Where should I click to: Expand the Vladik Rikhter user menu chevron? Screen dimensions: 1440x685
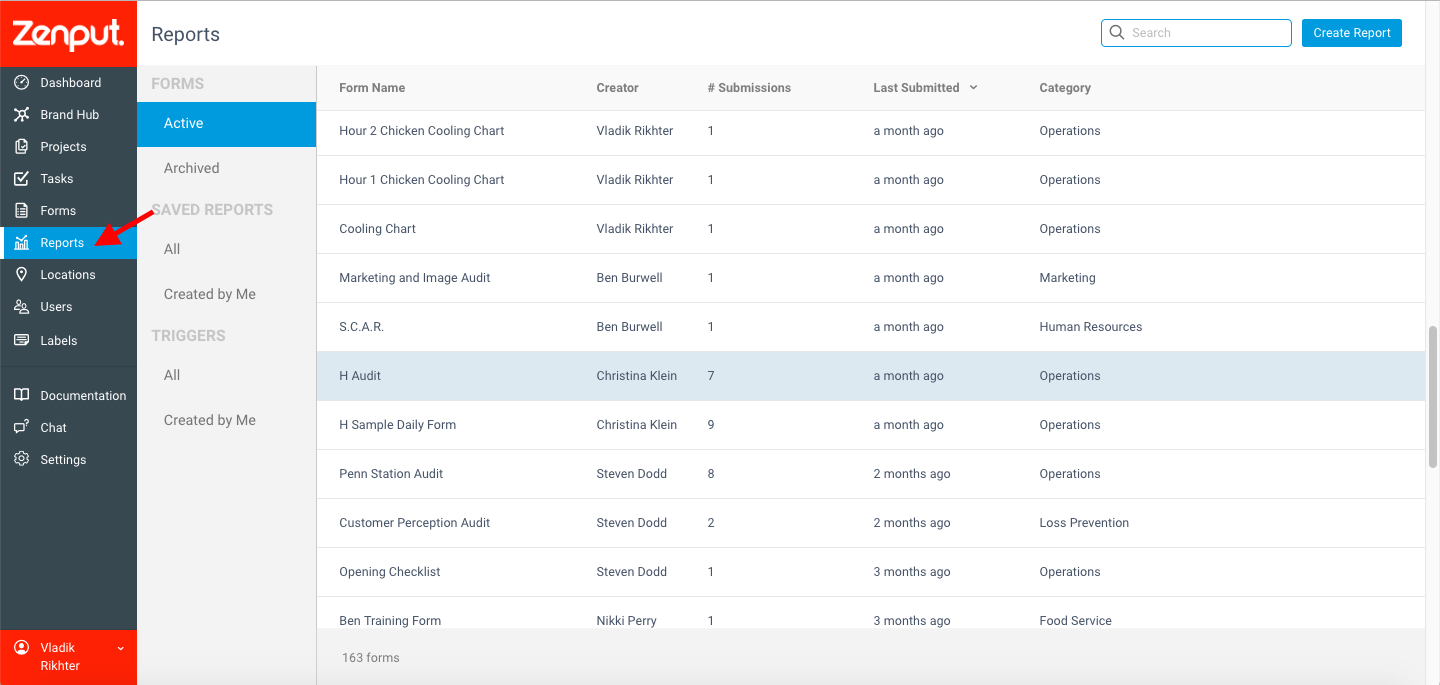(x=121, y=648)
